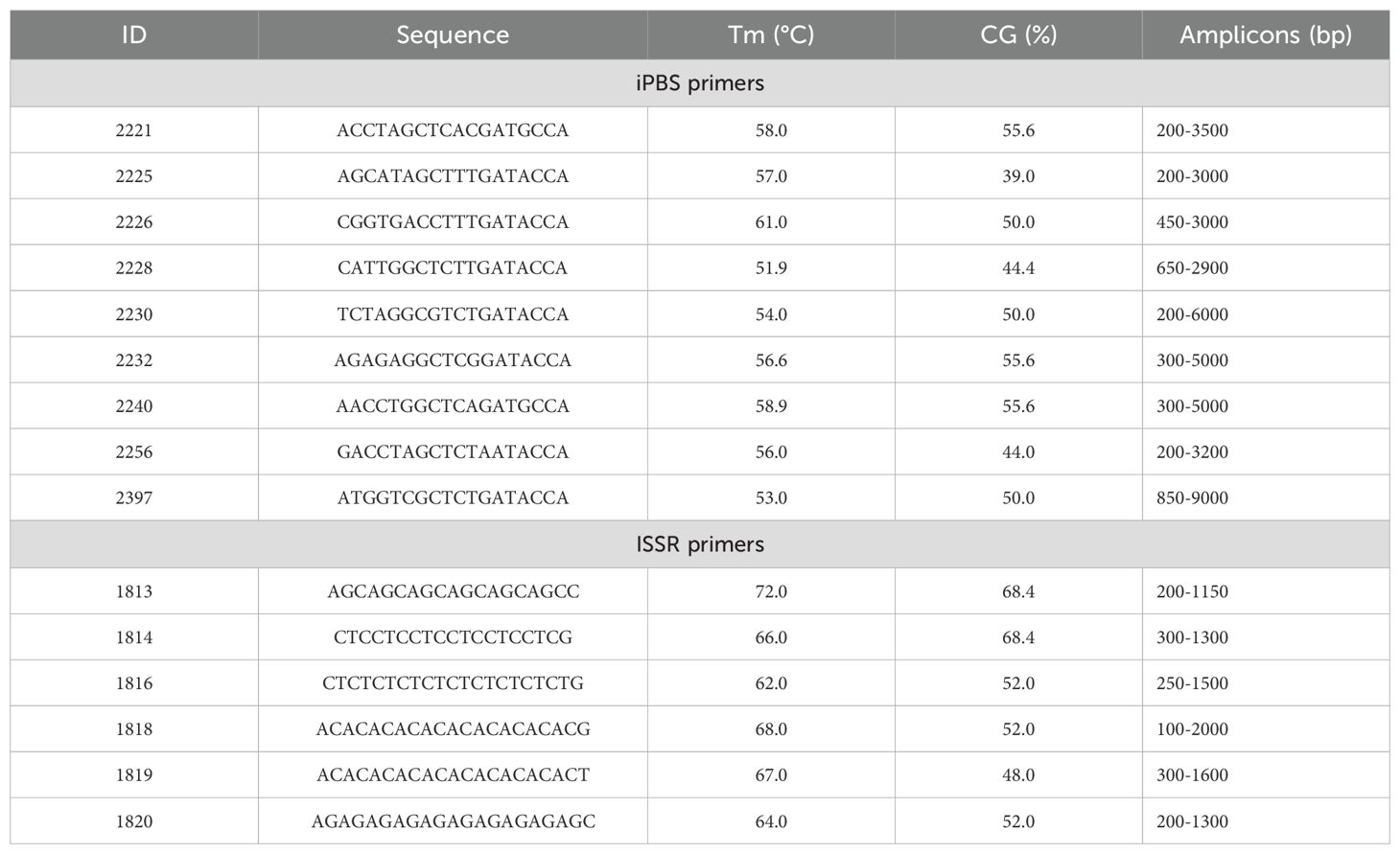Click primer ID 2221
Screen dimensions: 1400x854
[x=134, y=130]
